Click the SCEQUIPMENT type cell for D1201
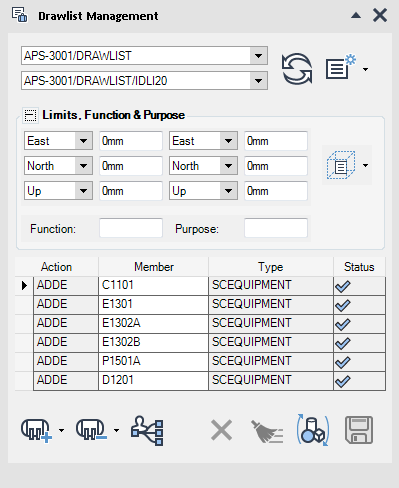This screenshot has width=399, height=488. pos(271,380)
